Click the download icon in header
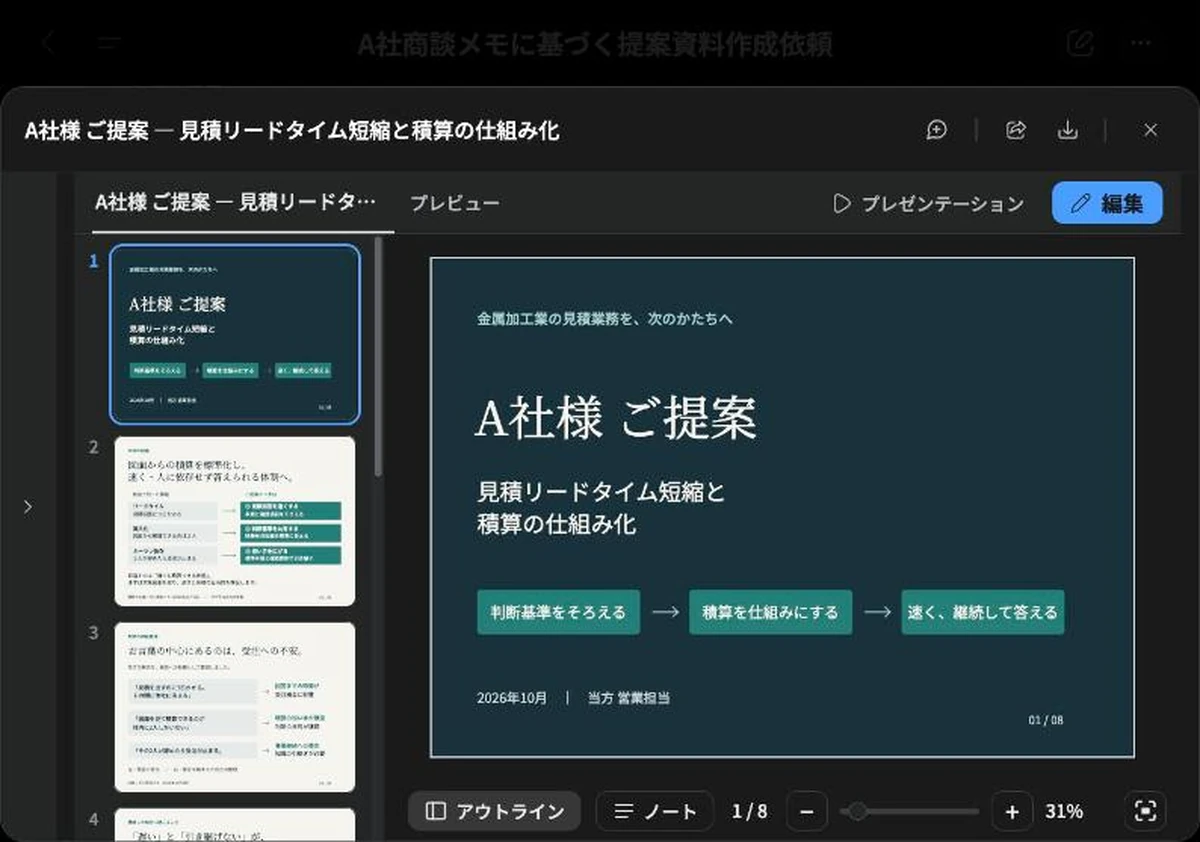 [x=1068, y=130]
